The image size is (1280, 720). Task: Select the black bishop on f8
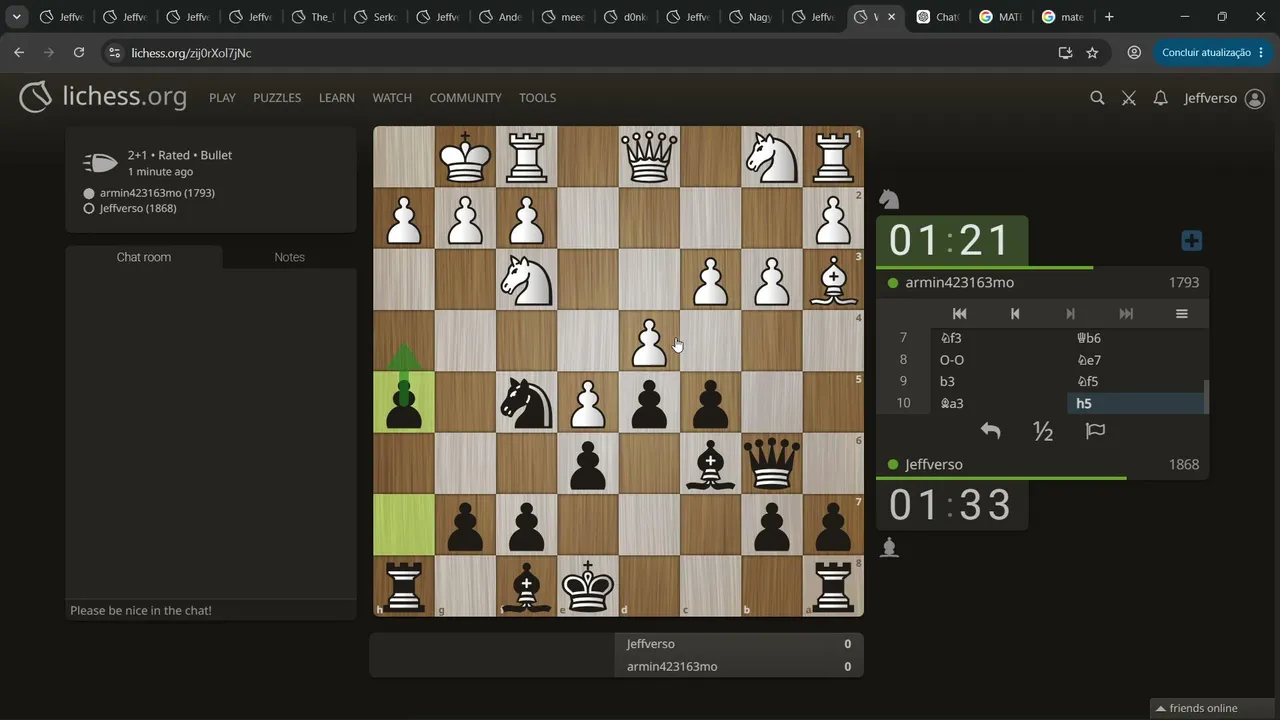tap(527, 586)
